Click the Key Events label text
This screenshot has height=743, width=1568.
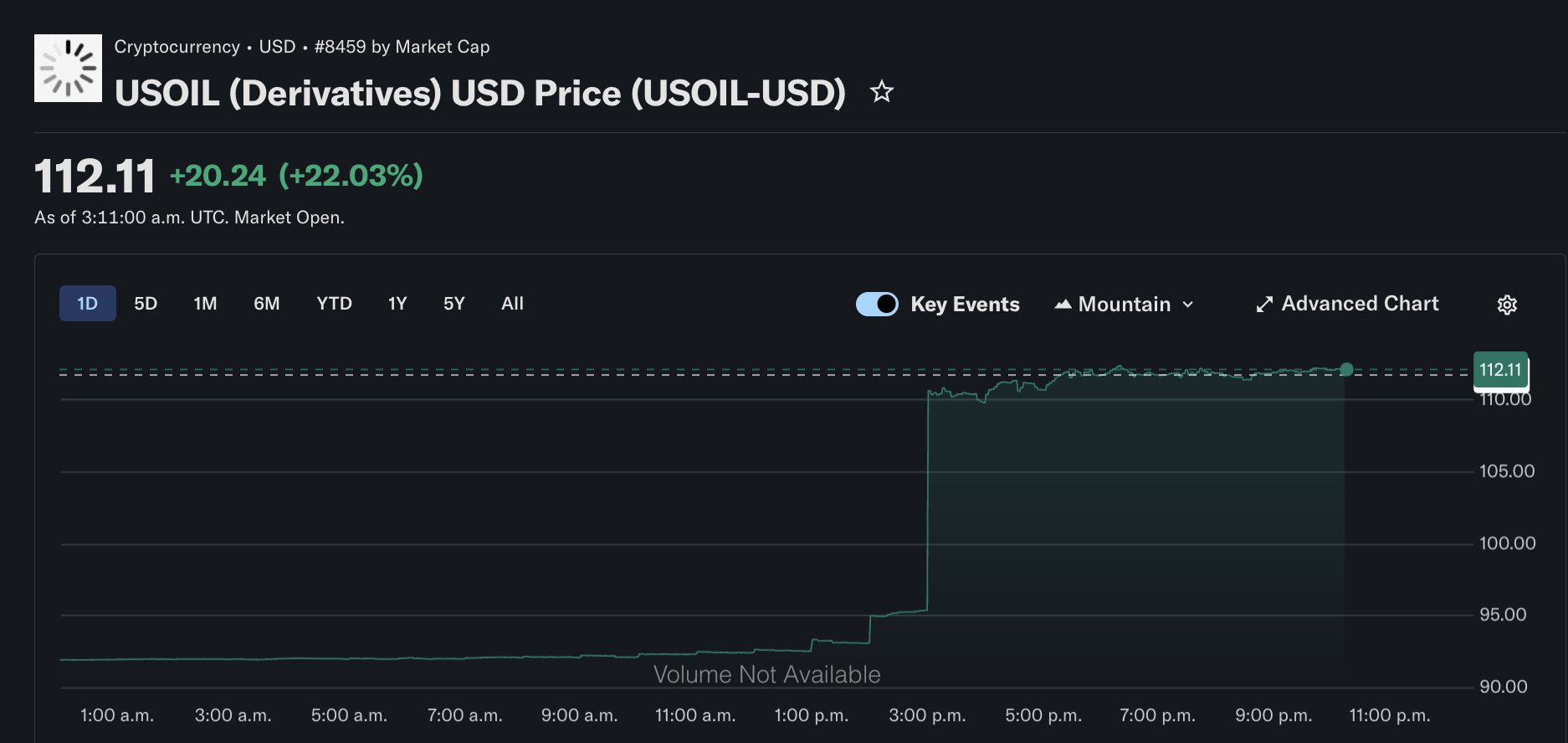click(965, 305)
